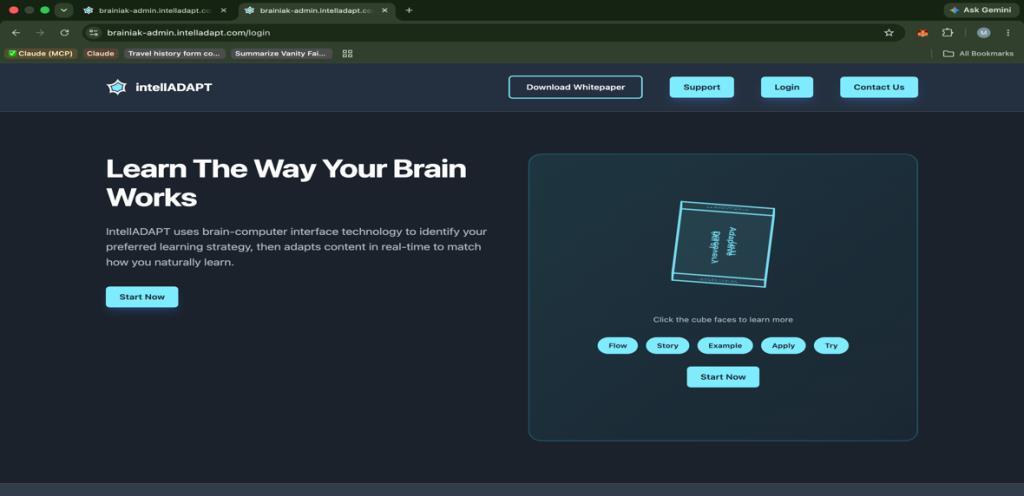1024x496 pixels.
Task: Select the Flow pill button
Action: [x=617, y=346]
